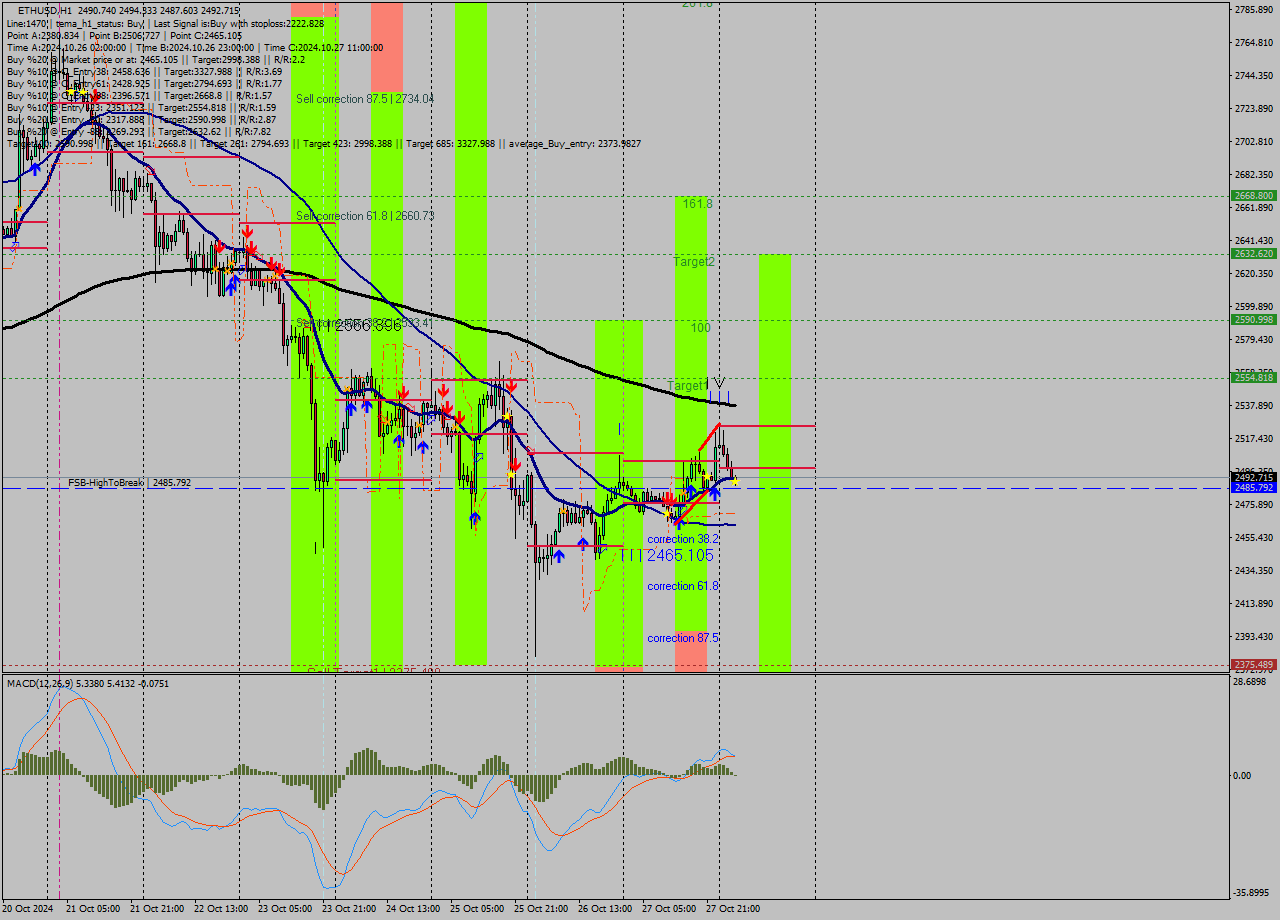Click the 2744.350 price axis value
The image size is (1280, 920).
coord(1254,76)
